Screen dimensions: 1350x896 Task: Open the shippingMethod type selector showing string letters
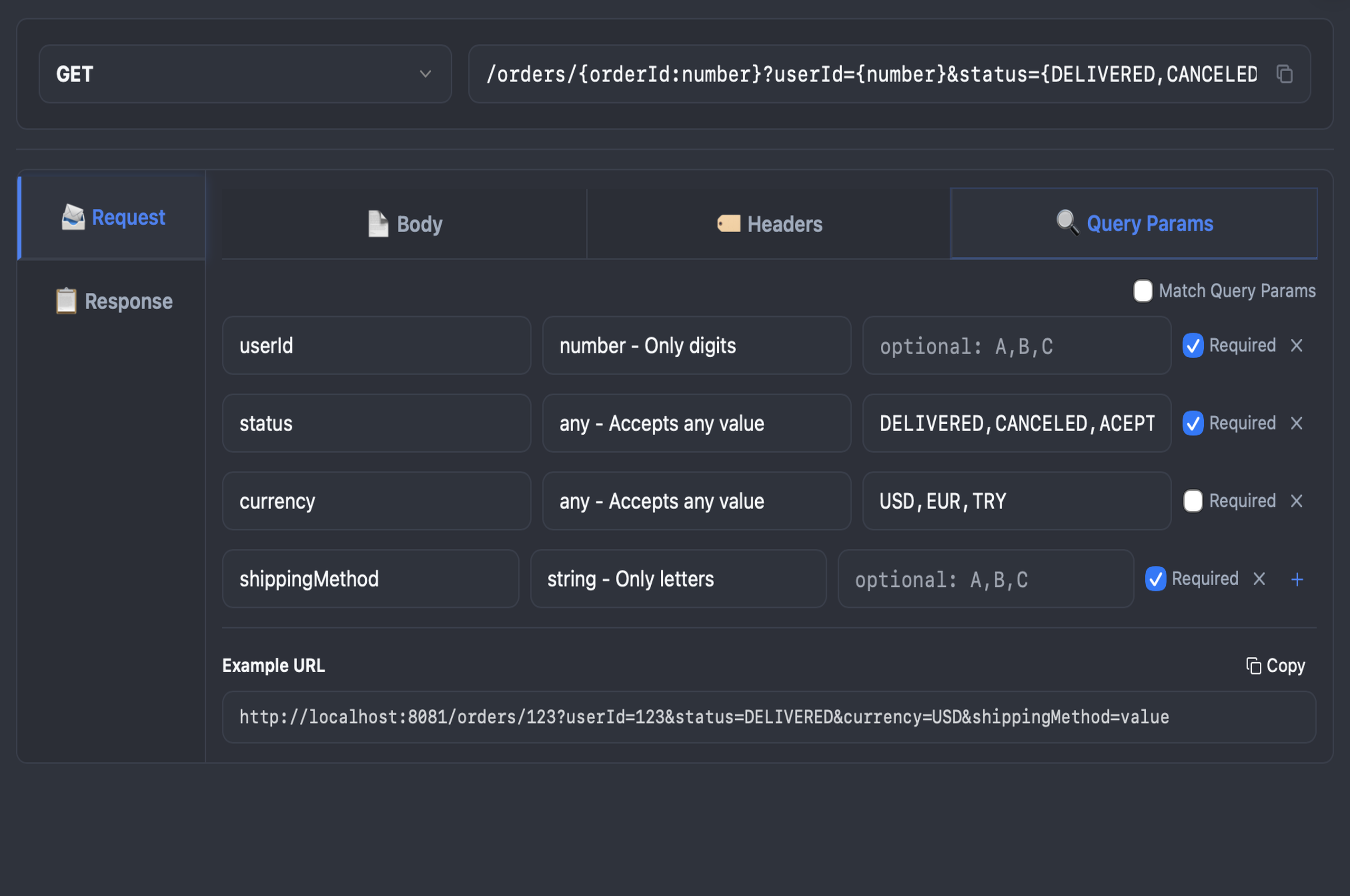[x=678, y=579]
